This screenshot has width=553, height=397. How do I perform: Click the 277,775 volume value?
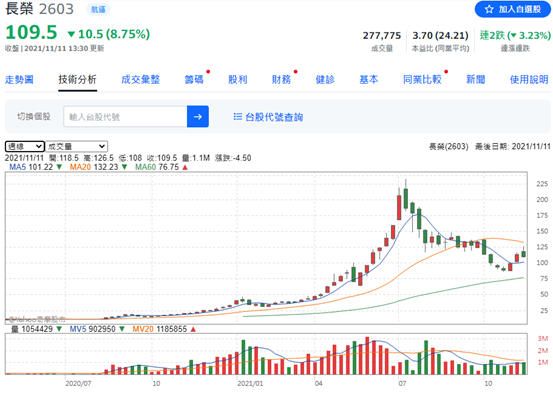382,36
